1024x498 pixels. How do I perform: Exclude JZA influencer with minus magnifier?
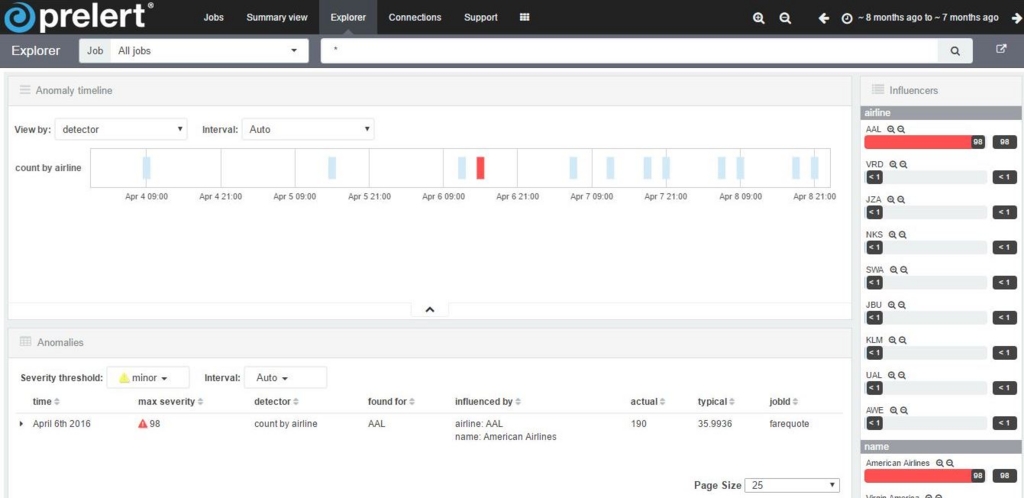(x=902, y=200)
